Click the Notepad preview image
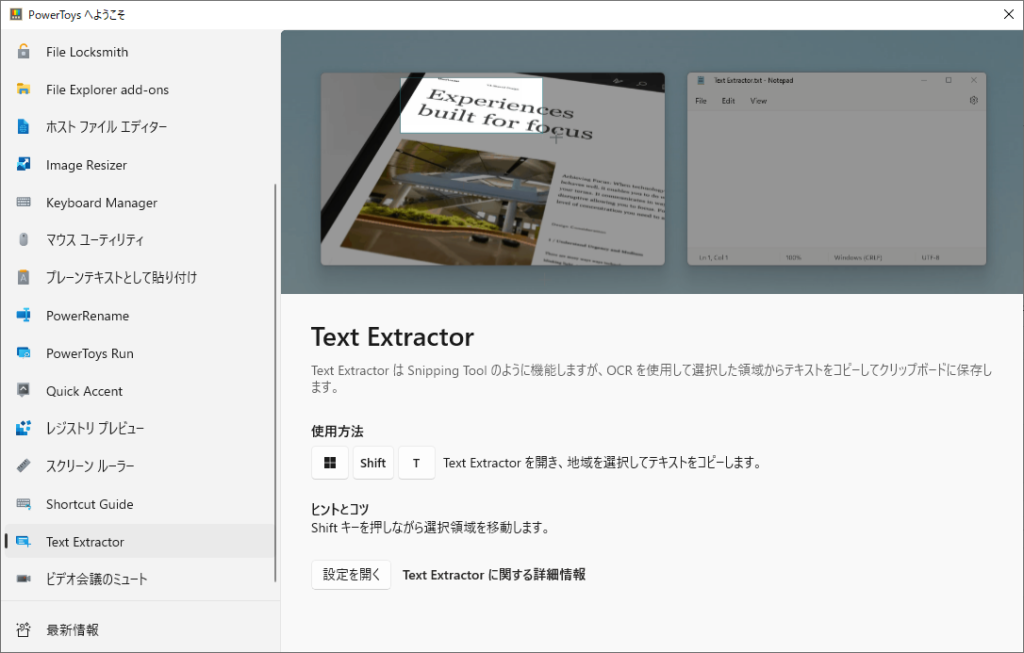Viewport: 1024px width, 653px height. click(837, 168)
